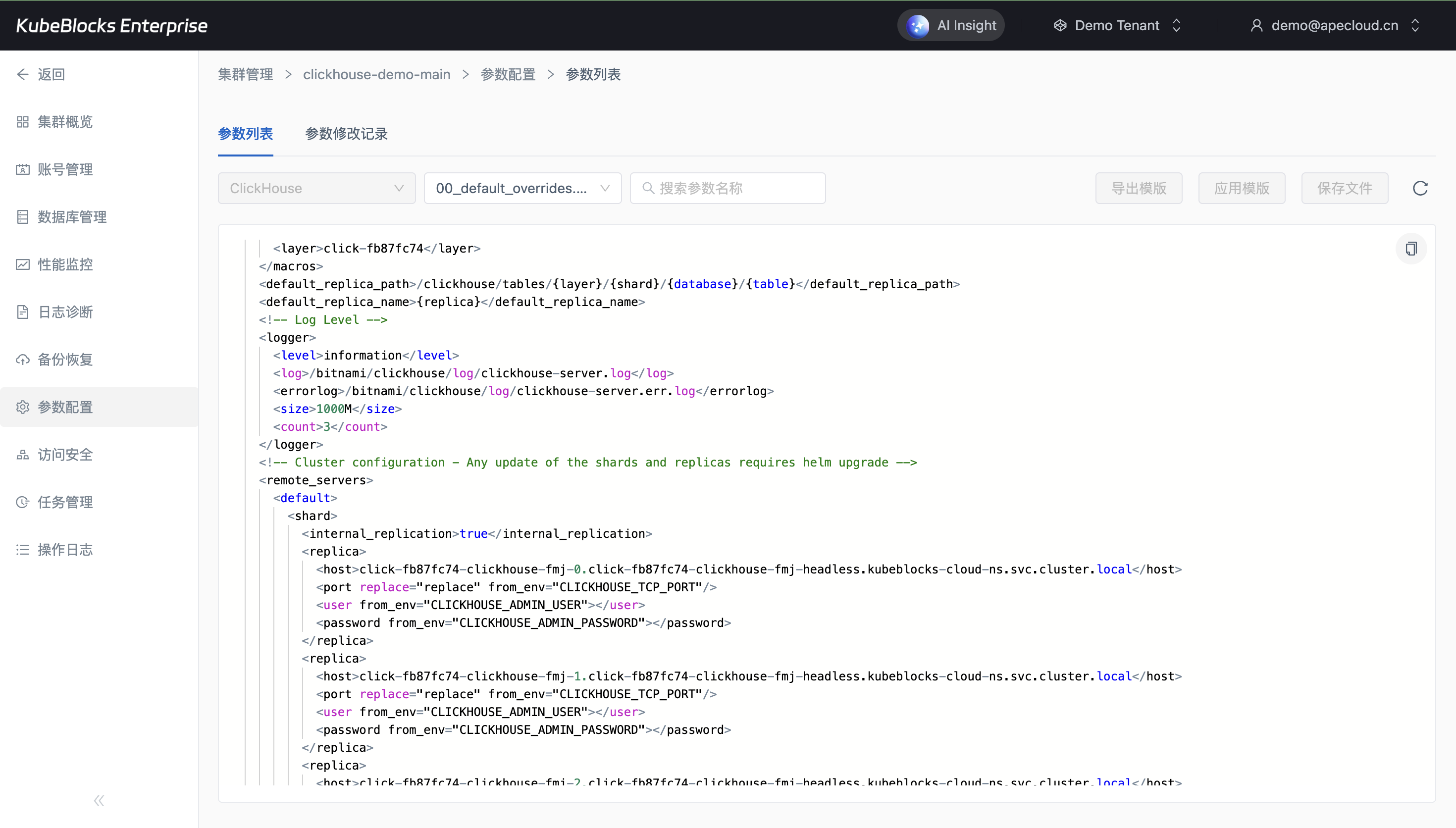Open the 00_default_overrides file dropdown

pyautogui.click(x=522, y=188)
